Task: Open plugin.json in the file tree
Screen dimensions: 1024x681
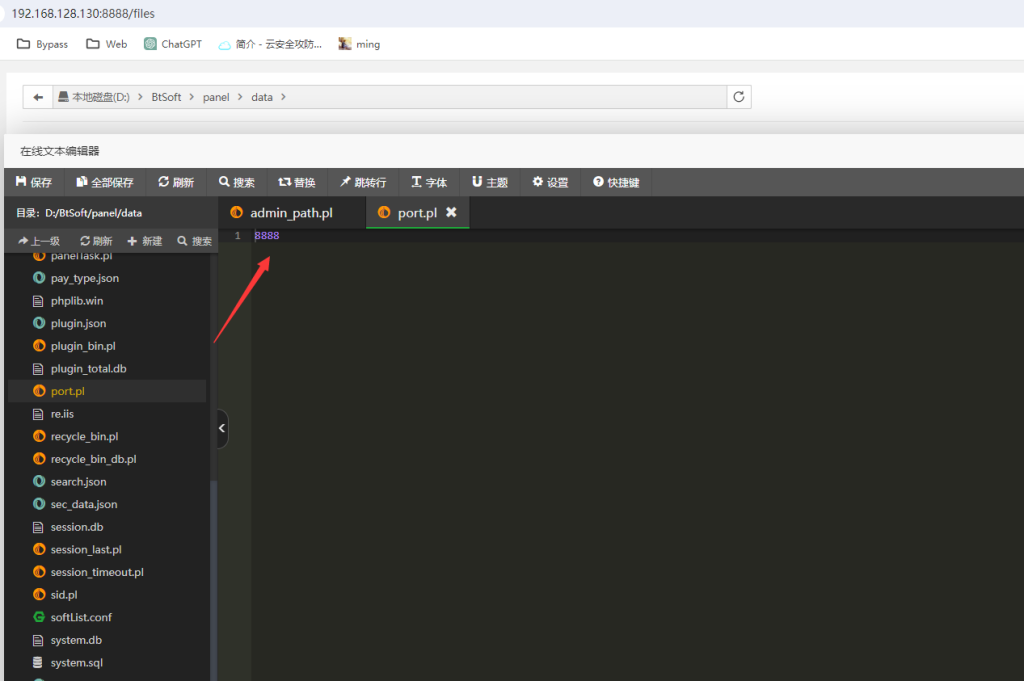Action: tap(78, 323)
